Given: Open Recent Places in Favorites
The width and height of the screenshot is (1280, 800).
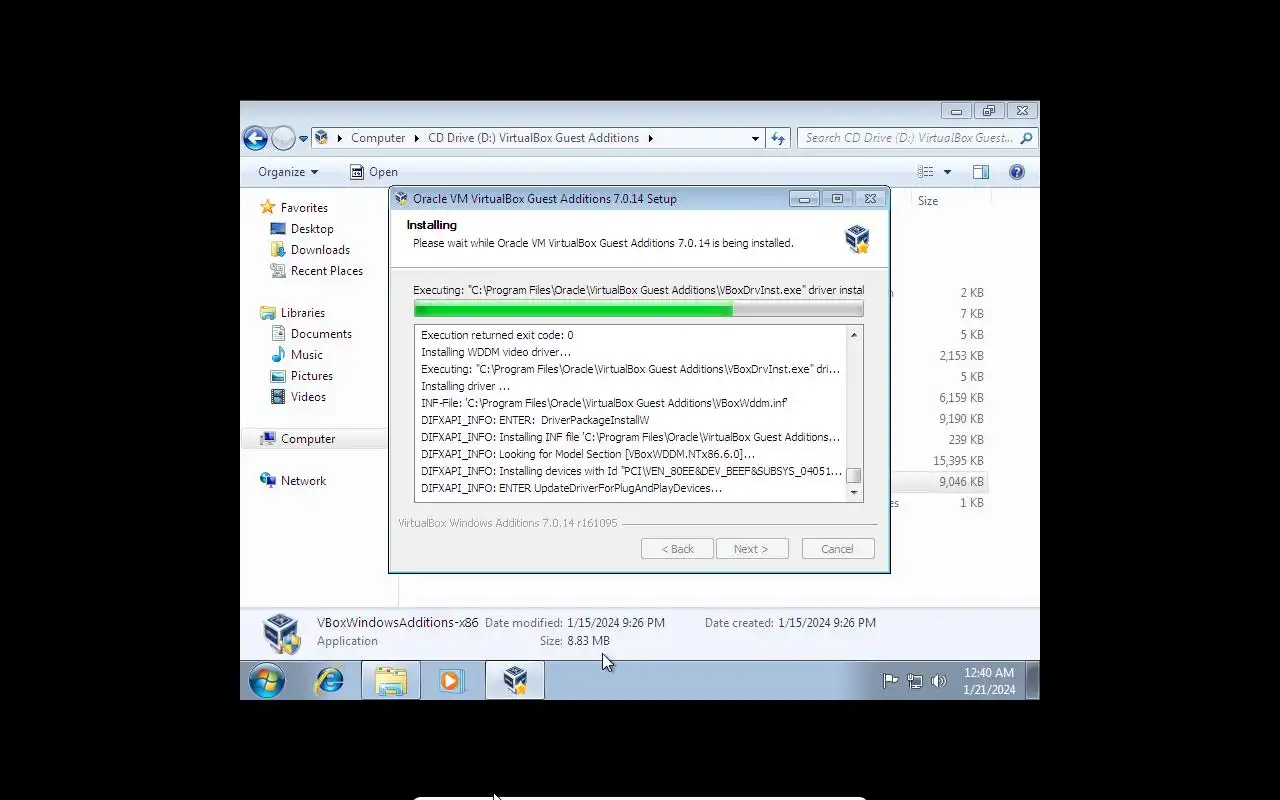Looking at the screenshot, I should [x=326, y=271].
